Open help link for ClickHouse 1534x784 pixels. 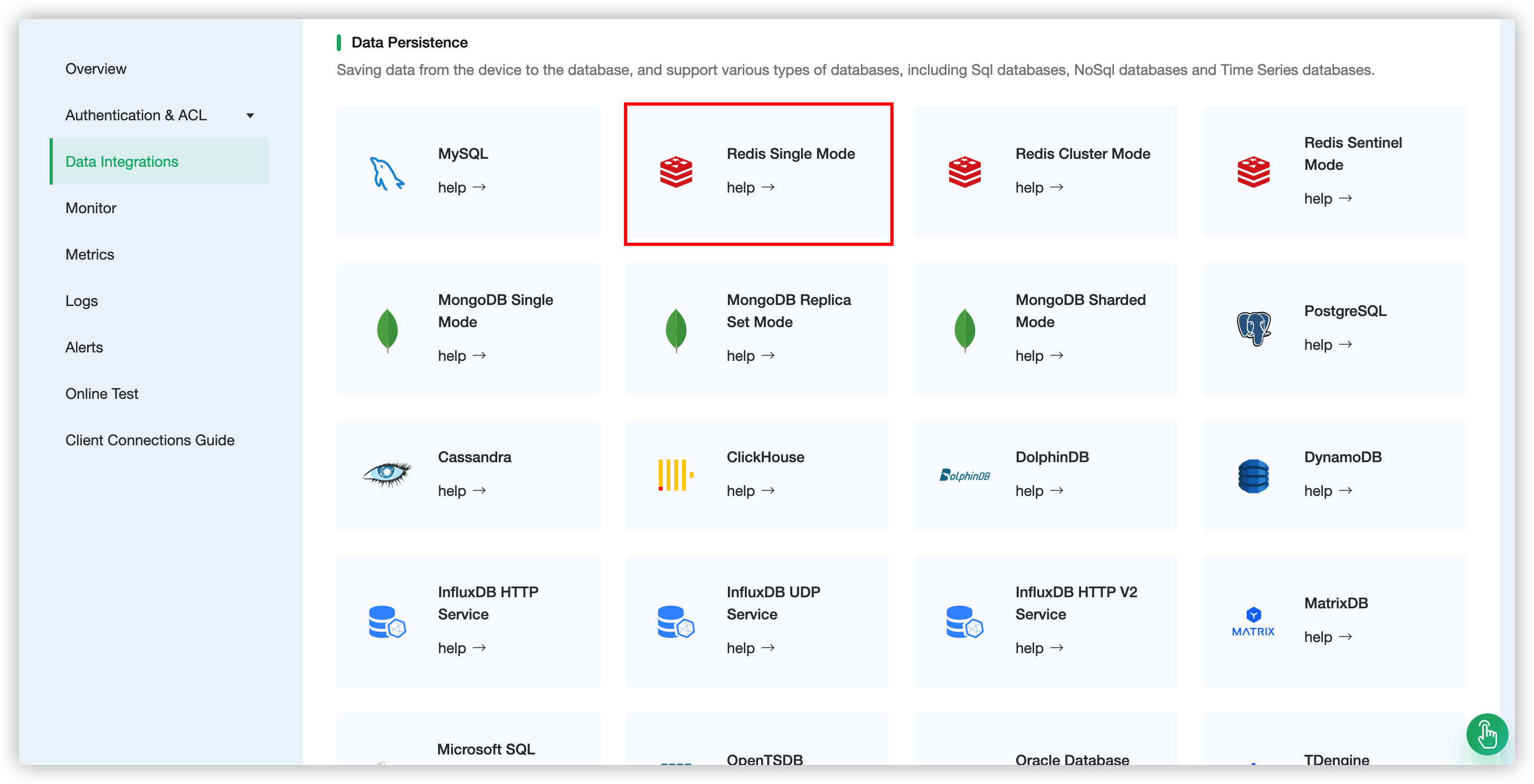(751, 491)
